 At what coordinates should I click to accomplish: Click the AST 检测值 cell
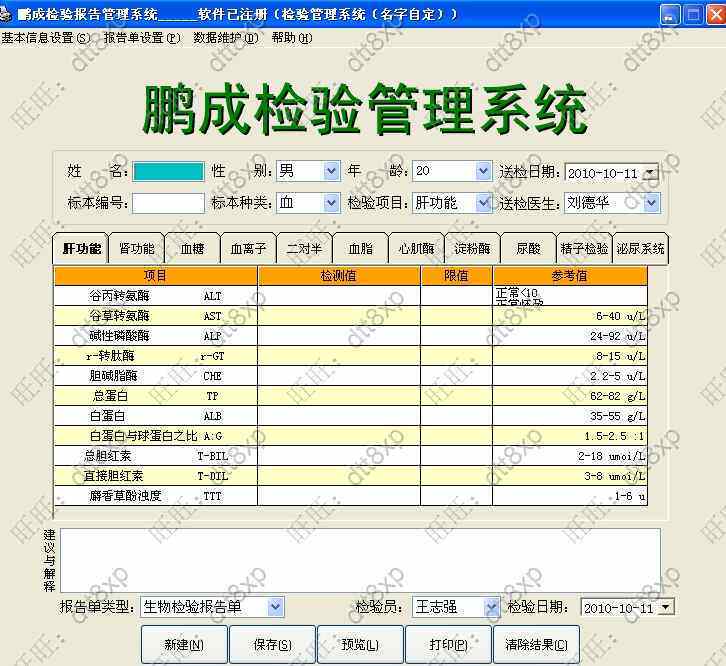[338, 316]
